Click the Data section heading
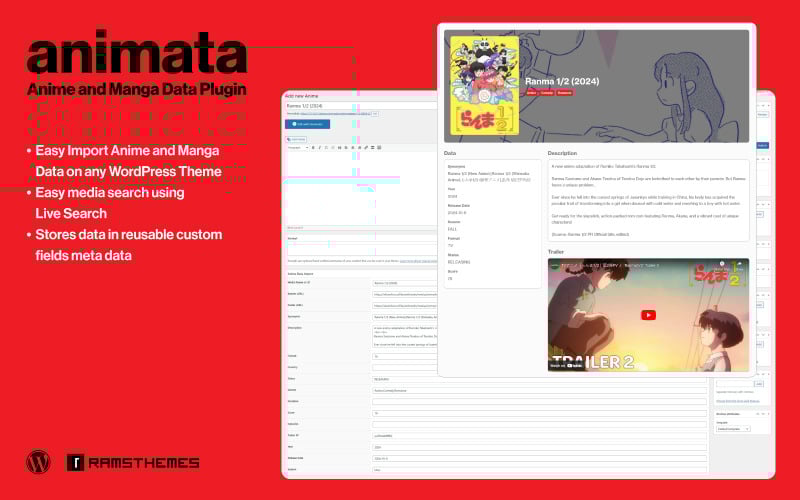The height and width of the screenshot is (500, 800). [x=450, y=153]
